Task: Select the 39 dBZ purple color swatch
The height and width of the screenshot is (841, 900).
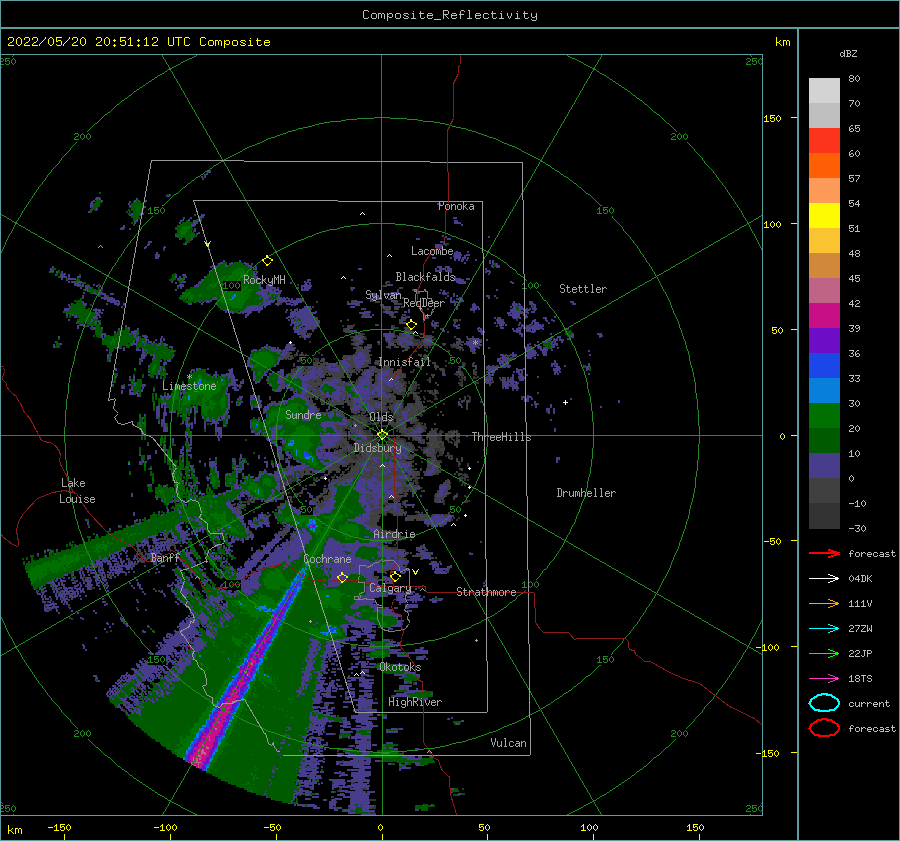Action: pos(824,341)
